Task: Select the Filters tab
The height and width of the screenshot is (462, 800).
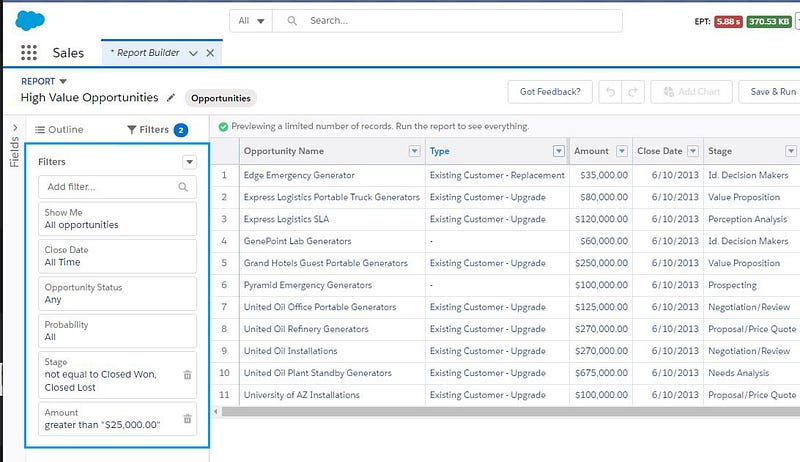Action: [x=148, y=129]
